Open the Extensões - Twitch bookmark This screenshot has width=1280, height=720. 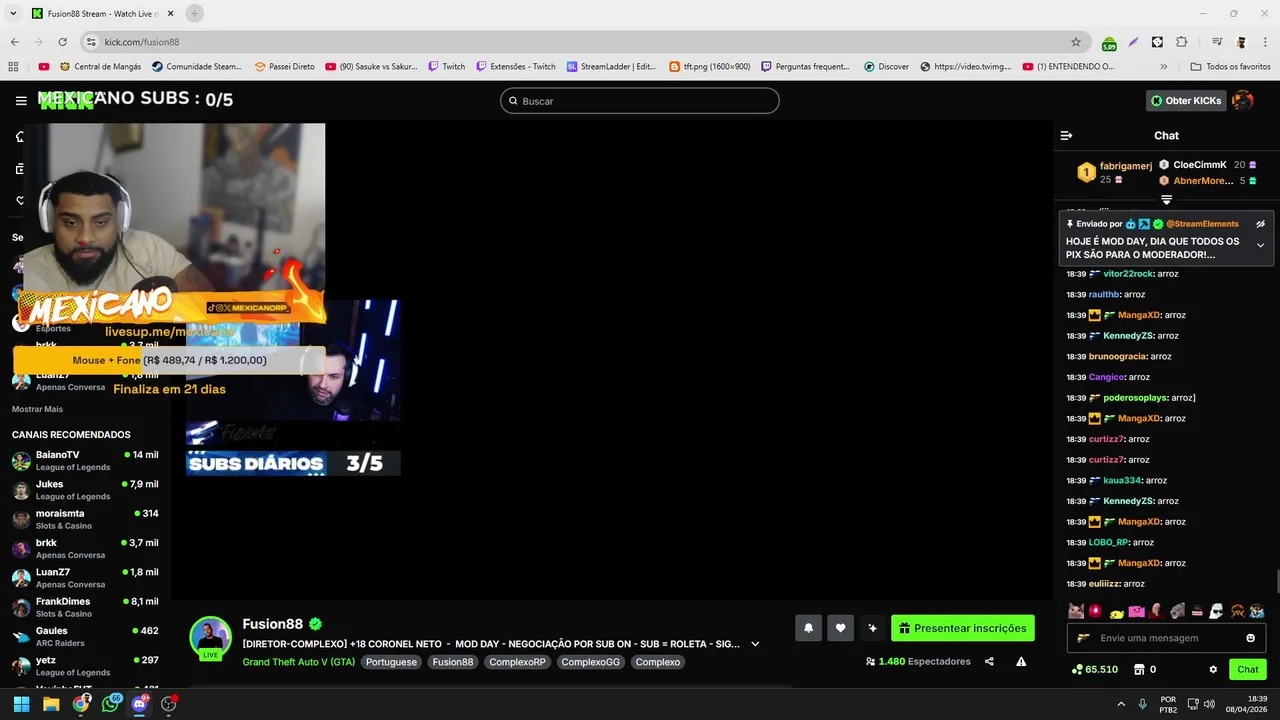[x=515, y=67]
